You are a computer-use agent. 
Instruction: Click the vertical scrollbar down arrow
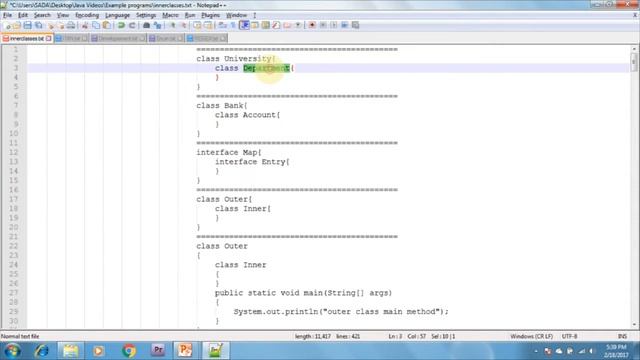coord(634,324)
